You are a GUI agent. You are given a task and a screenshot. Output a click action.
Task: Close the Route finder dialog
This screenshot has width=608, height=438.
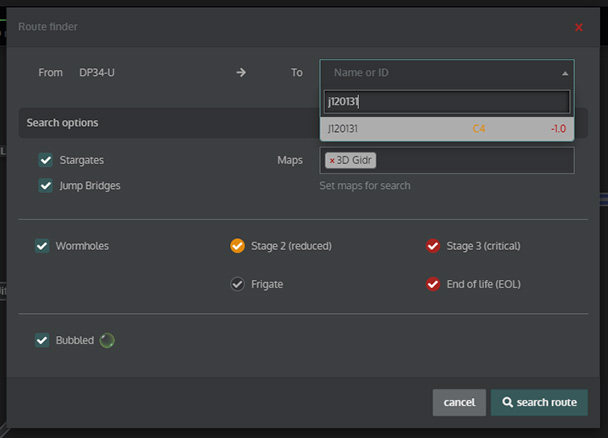point(578,27)
